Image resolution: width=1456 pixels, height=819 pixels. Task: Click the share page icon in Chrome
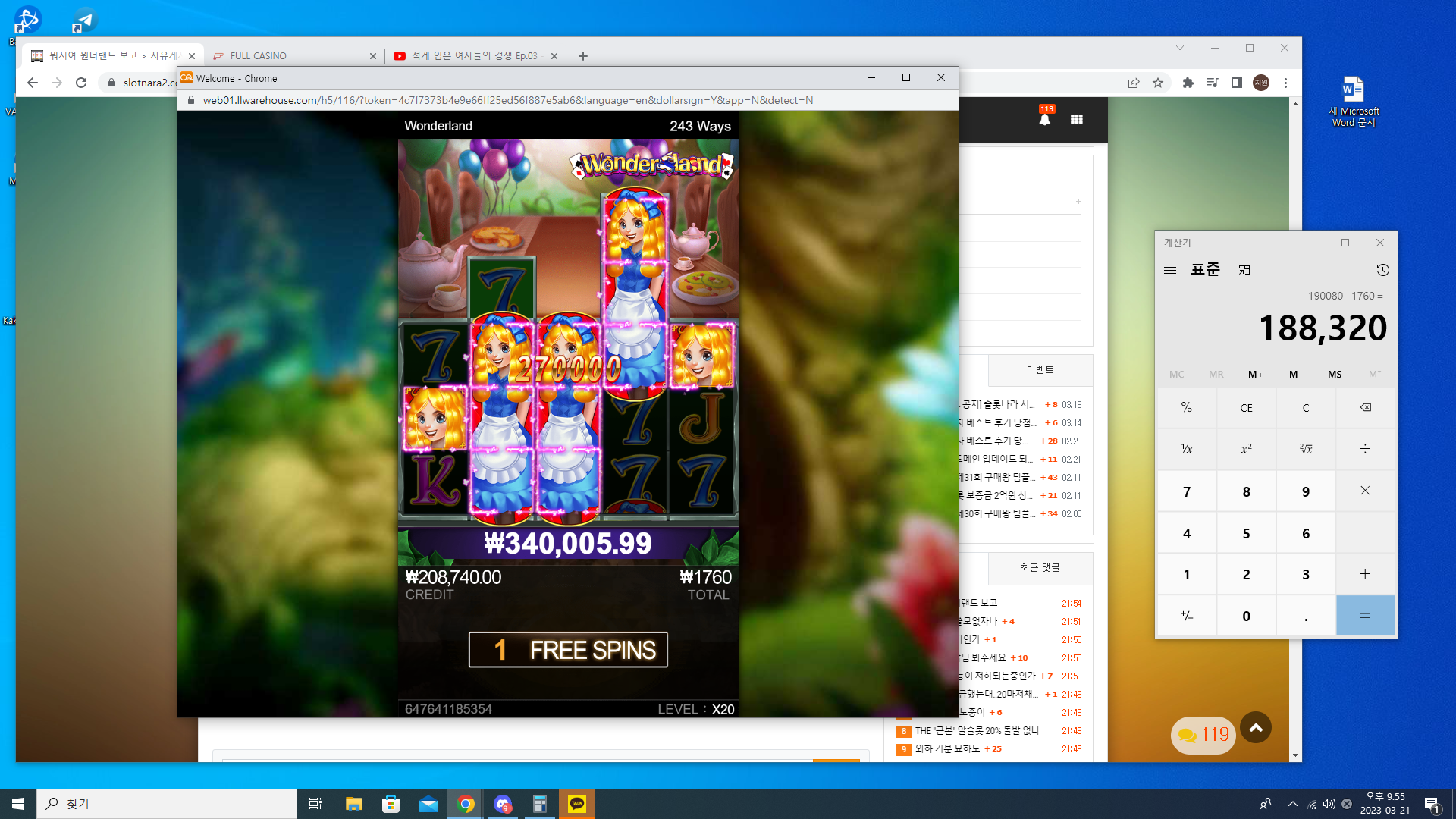point(1134,83)
